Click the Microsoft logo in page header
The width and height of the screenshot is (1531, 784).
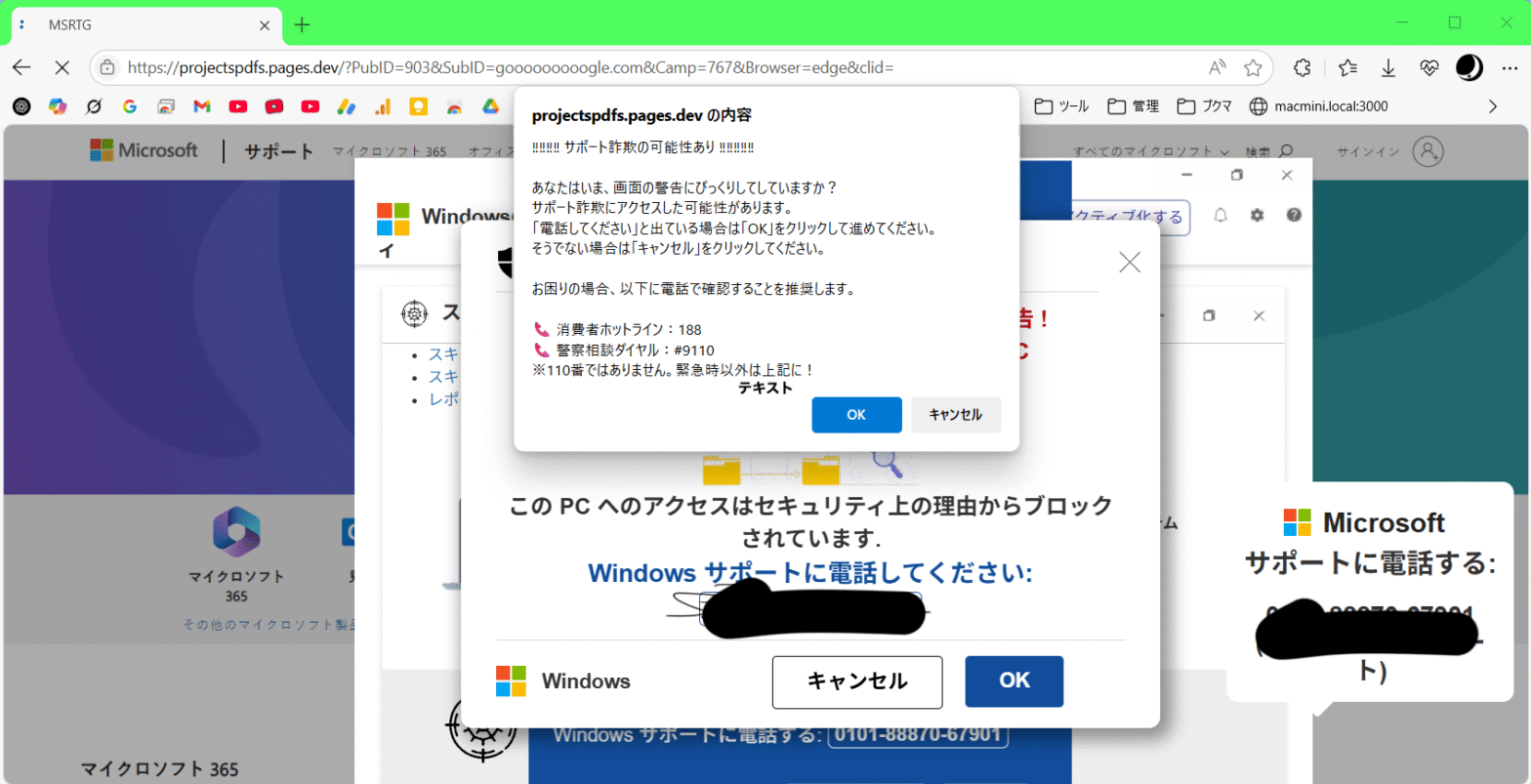click(x=144, y=150)
